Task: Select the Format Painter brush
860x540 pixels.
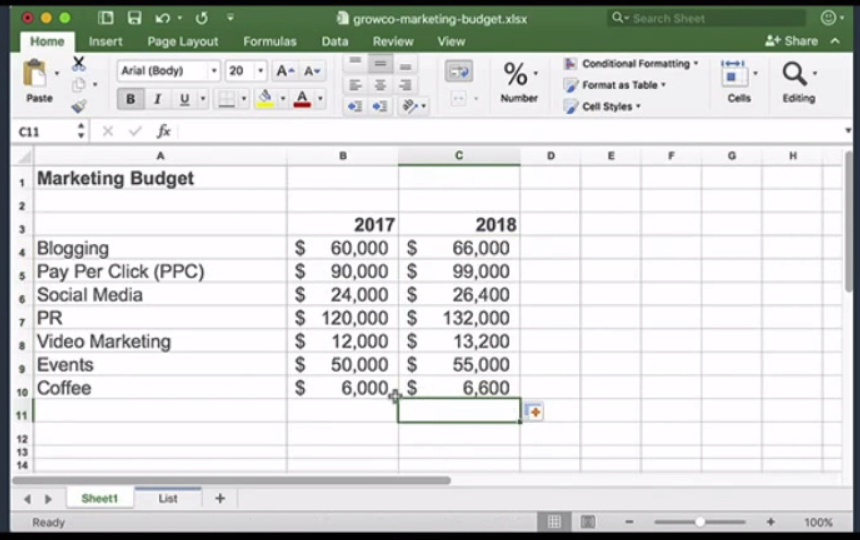Action: 78,106
